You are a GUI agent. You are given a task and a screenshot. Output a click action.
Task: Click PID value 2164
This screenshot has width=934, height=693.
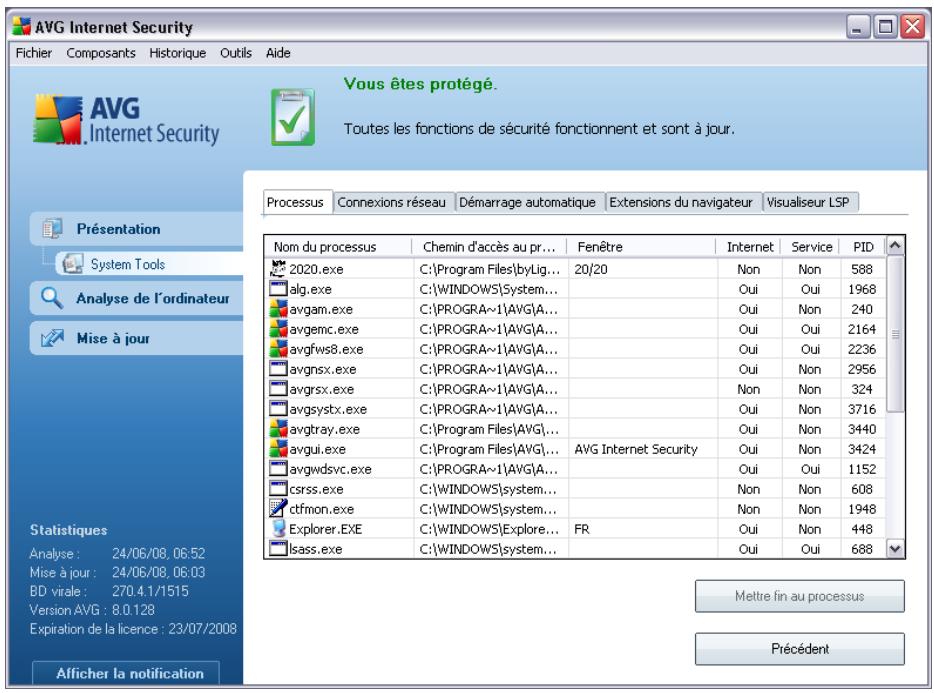pos(862,330)
